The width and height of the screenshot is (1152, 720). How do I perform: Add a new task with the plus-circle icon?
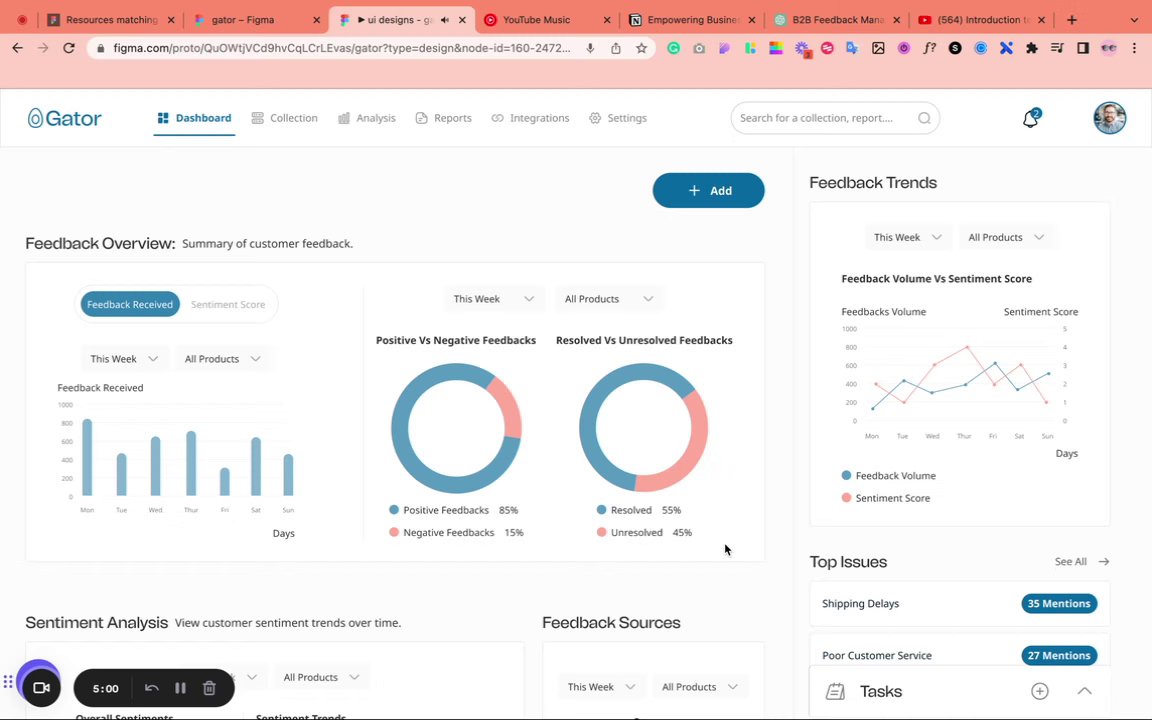(1040, 691)
